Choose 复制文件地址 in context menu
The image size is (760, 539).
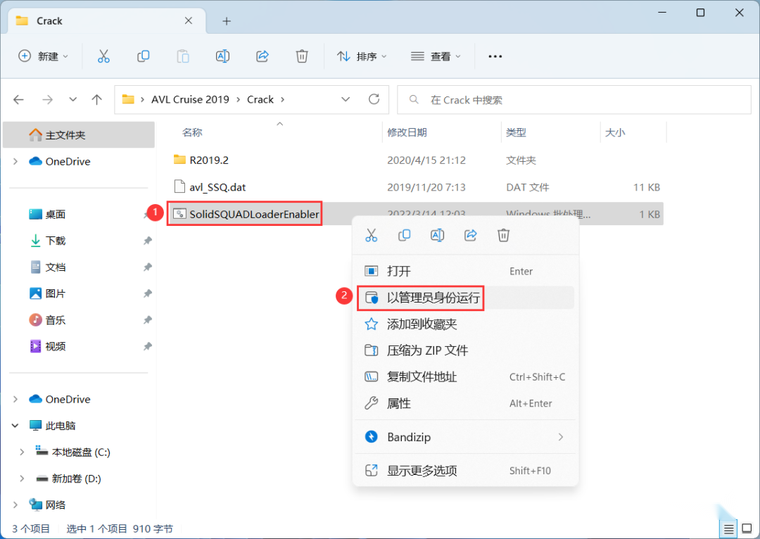tap(466, 377)
